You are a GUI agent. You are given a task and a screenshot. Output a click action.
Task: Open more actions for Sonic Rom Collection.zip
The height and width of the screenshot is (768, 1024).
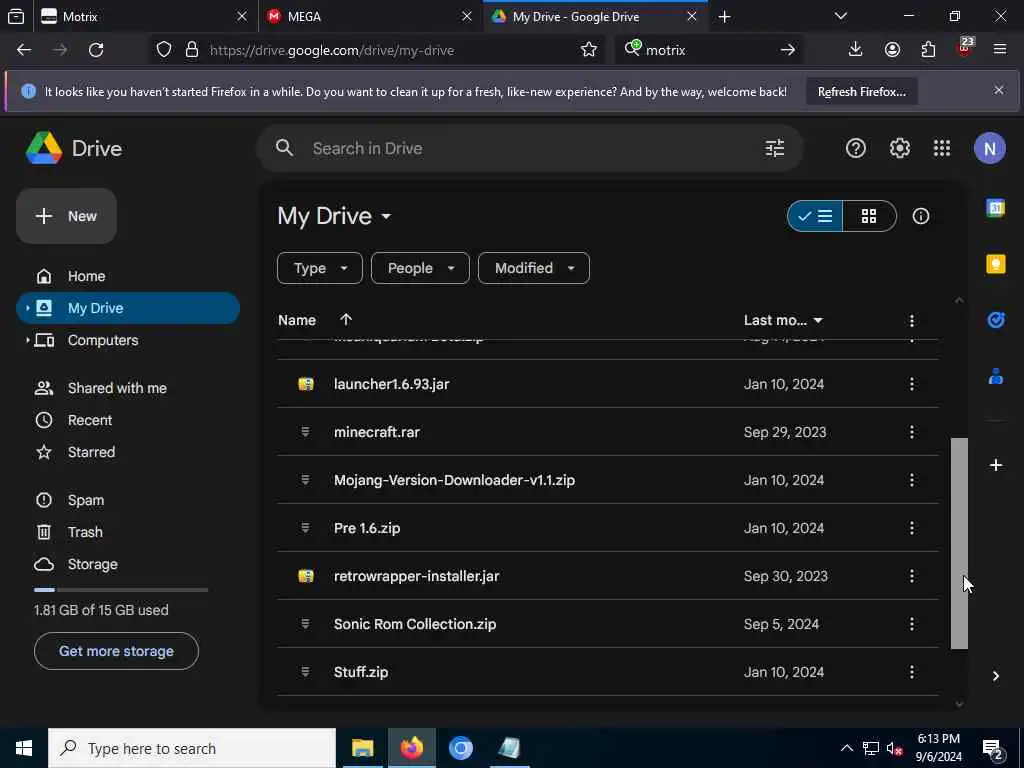tap(912, 624)
